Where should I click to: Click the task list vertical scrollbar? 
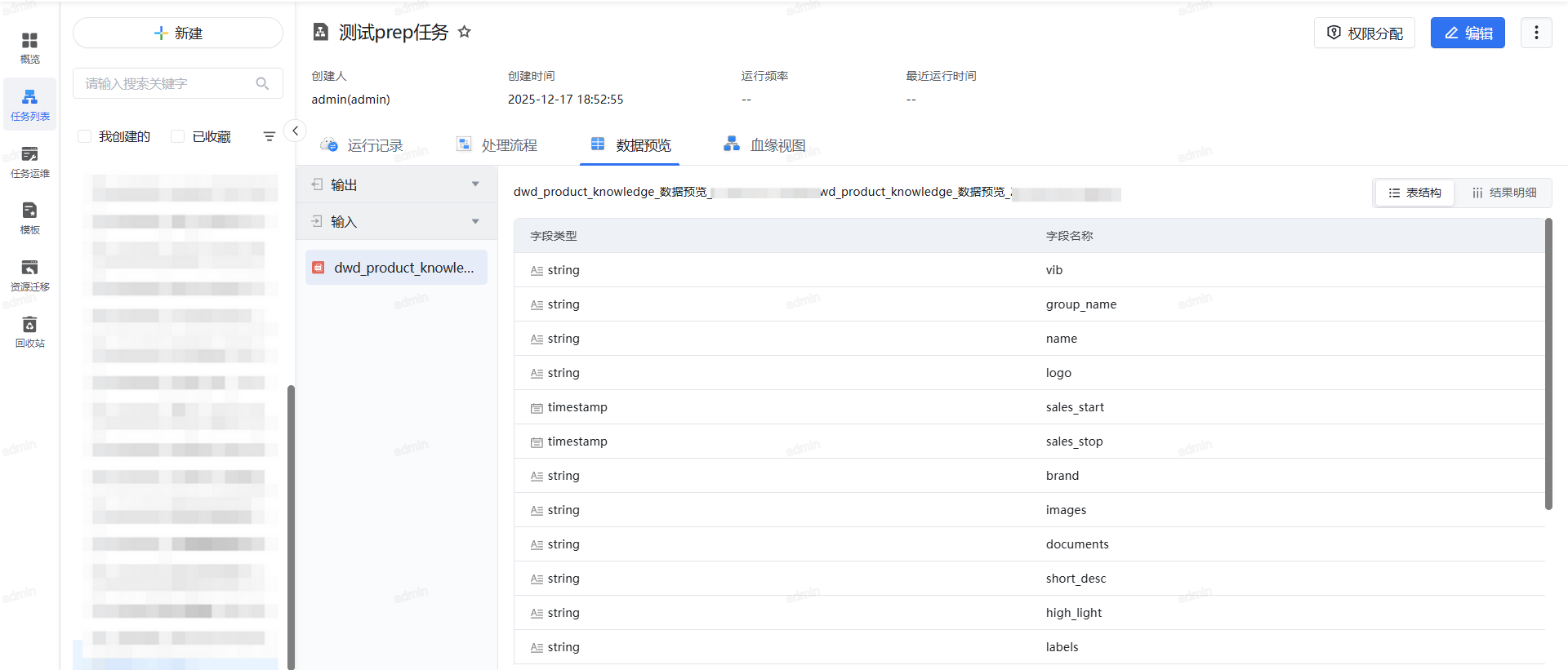(x=291, y=527)
